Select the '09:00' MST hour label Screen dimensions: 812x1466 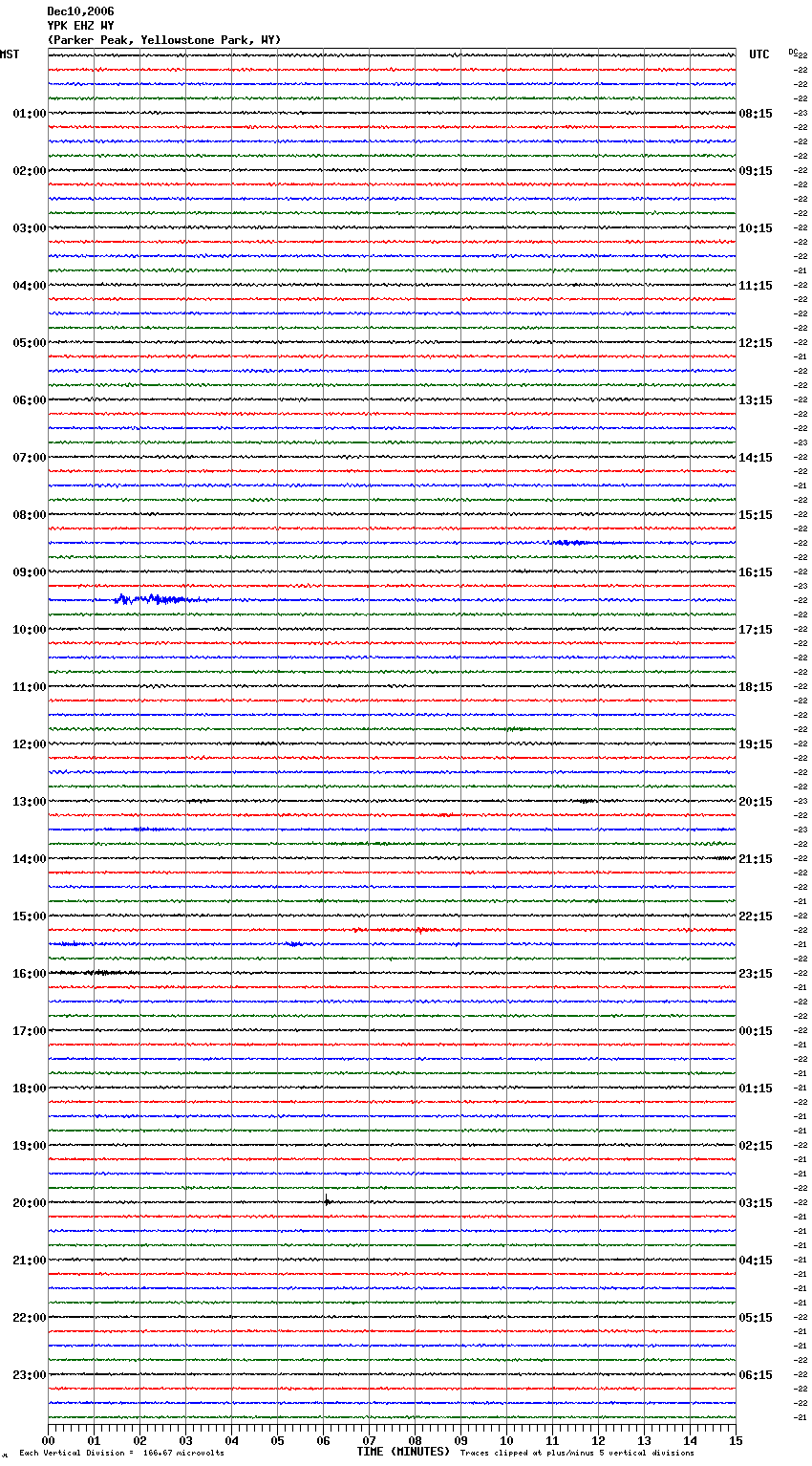[30, 572]
